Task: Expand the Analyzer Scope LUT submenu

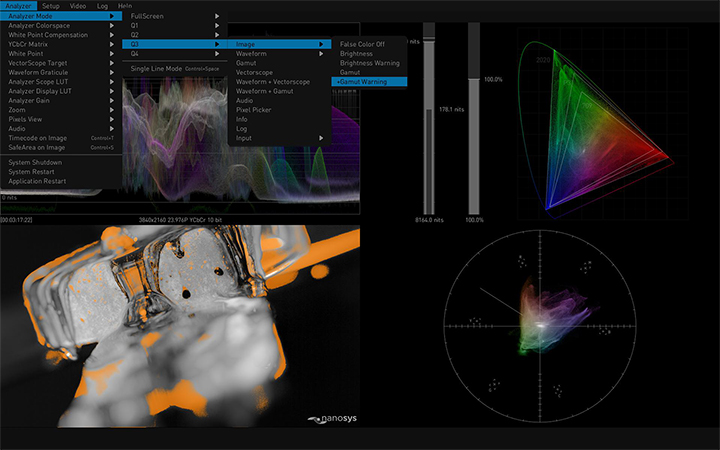Action: pyautogui.click(x=41, y=82)
